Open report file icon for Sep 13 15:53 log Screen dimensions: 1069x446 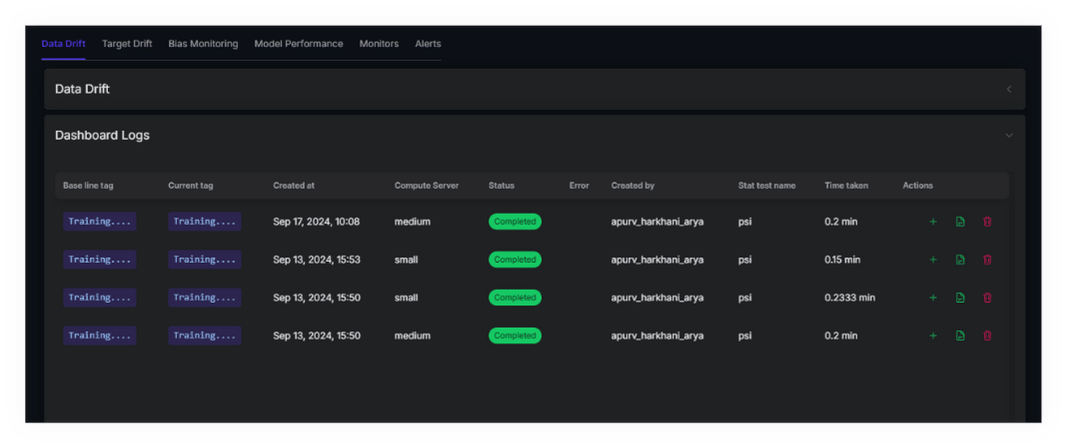click(960, 260)
